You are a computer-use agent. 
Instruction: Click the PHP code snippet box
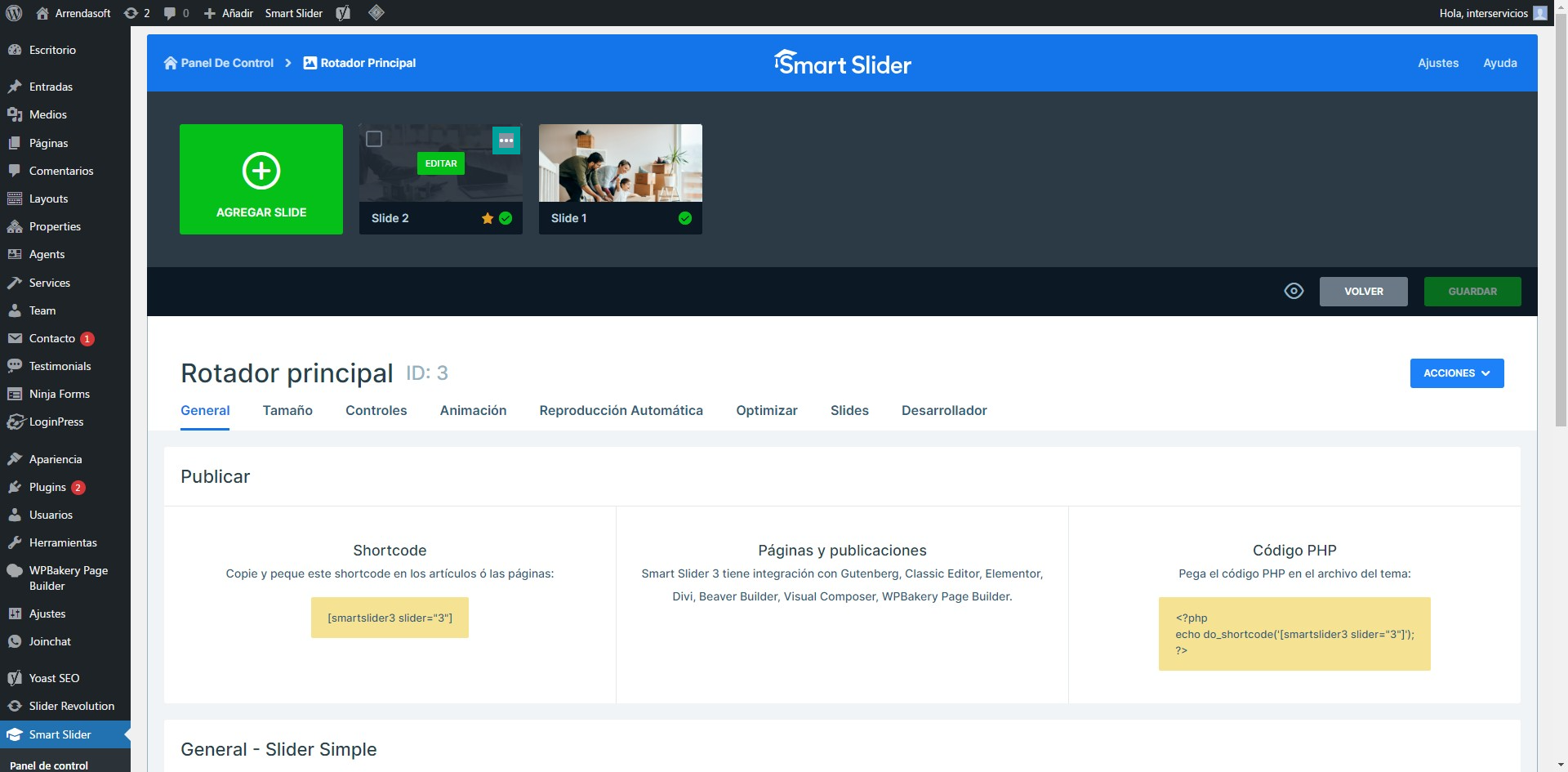pos(1294,634)
